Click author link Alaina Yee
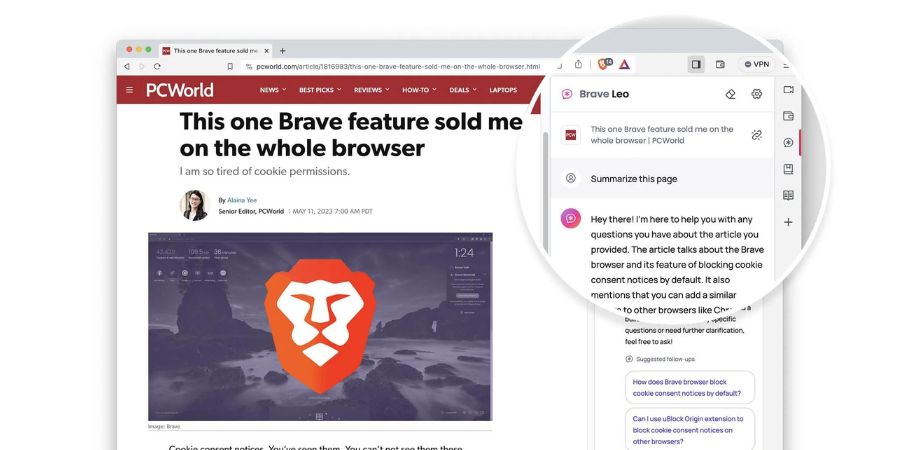The height and width of the screenshot is (450, 900). (x=242, y=200)
